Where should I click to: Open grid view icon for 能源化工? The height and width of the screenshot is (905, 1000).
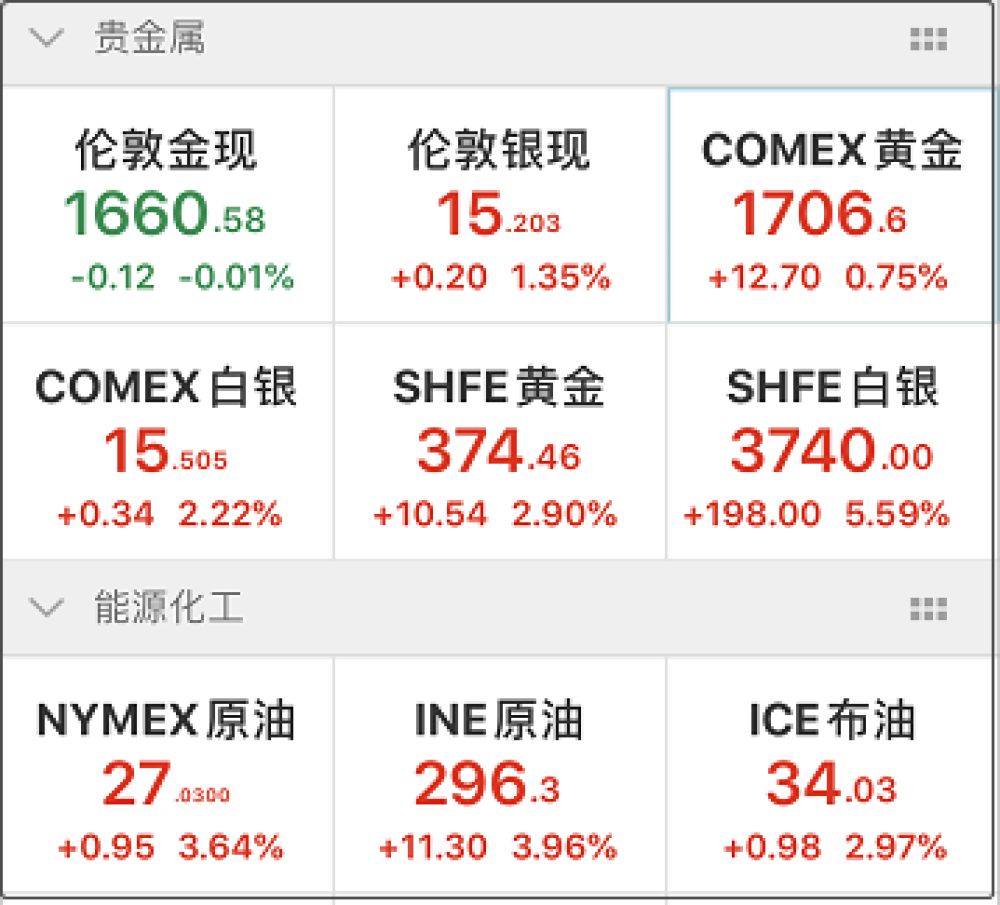coord(928,609)
